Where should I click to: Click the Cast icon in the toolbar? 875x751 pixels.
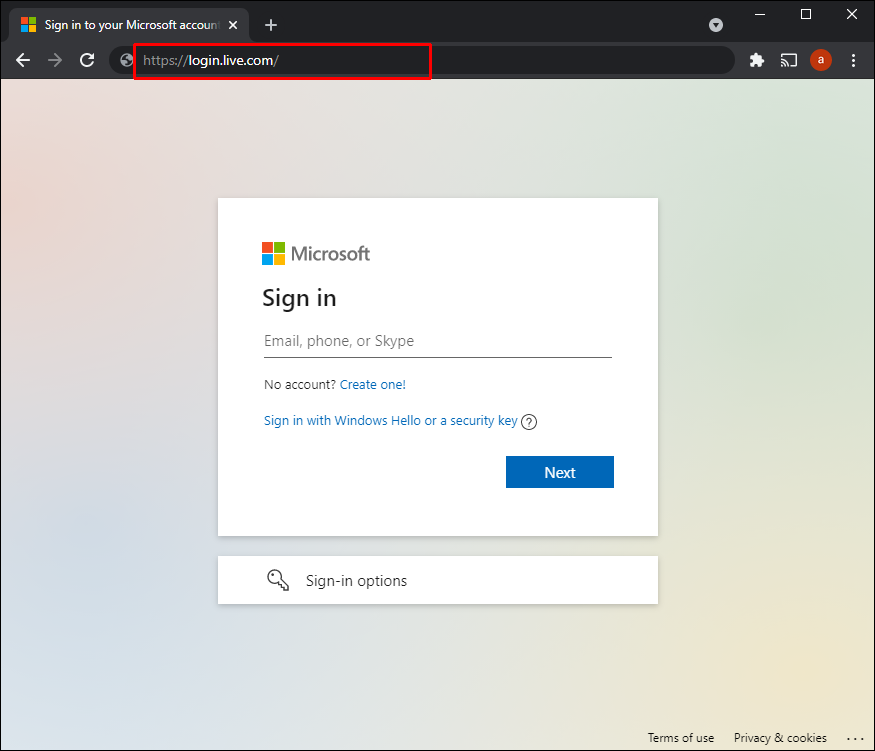789,60
